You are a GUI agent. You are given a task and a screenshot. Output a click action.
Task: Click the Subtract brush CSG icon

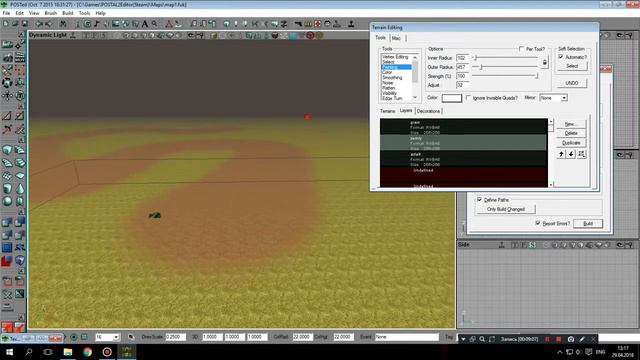click(x=20, y=222)
